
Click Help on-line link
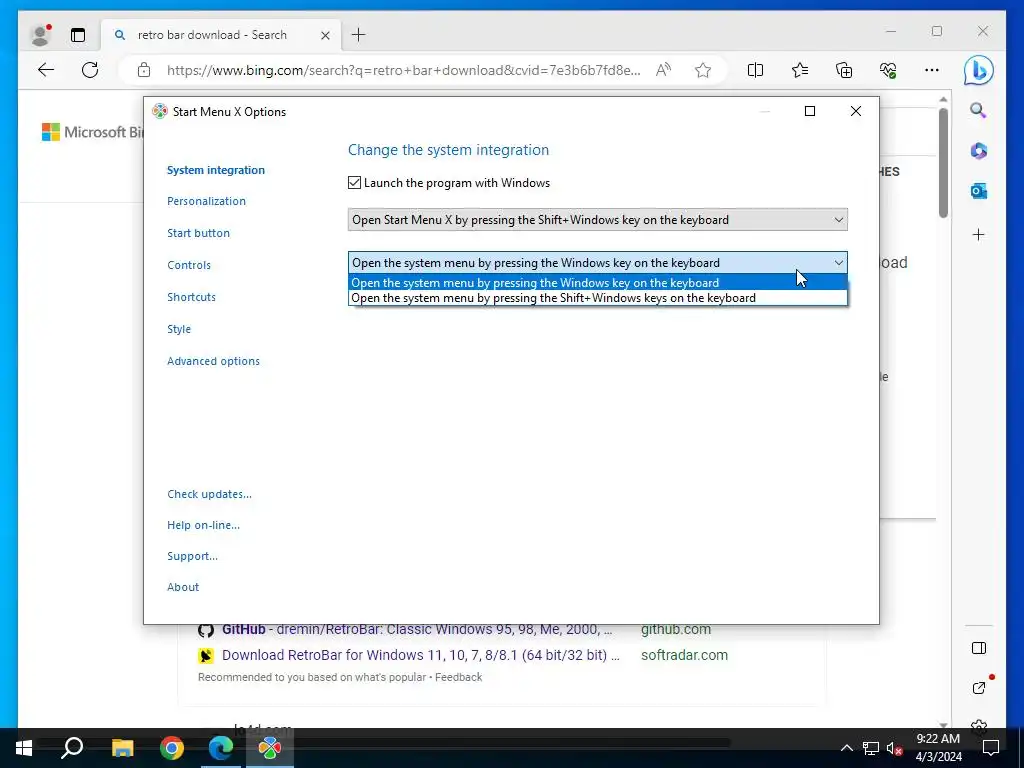[x=203, y=525]
